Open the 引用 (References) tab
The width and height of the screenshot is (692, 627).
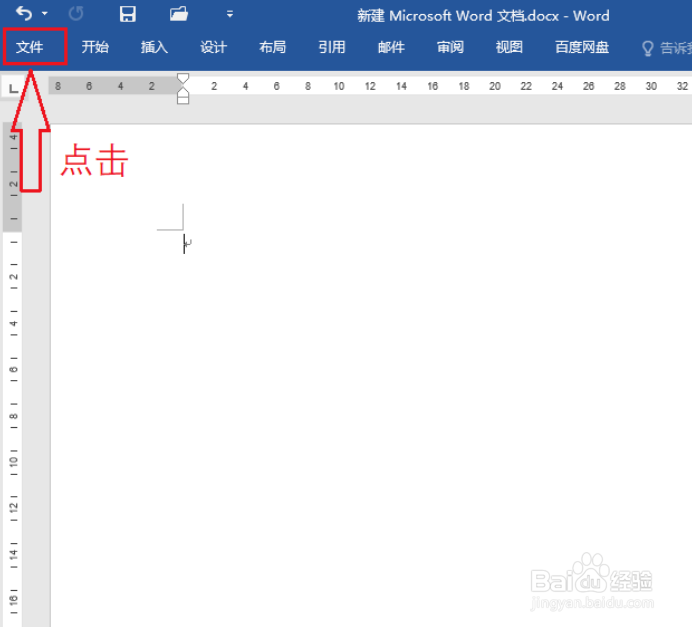tap(332, 47)
